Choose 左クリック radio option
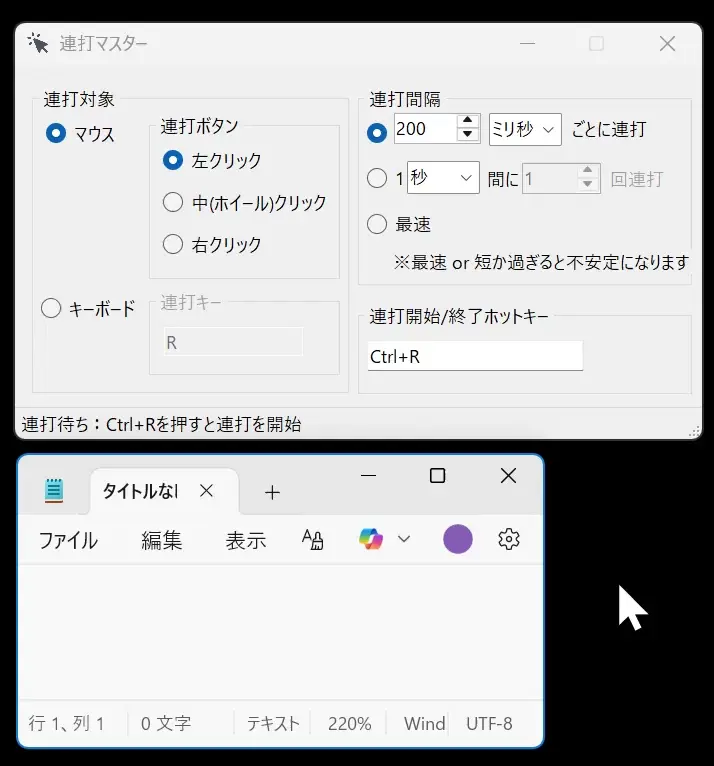The width and height of the screenshot is (714, 766). pyautogui.click(x=173, y=160)
